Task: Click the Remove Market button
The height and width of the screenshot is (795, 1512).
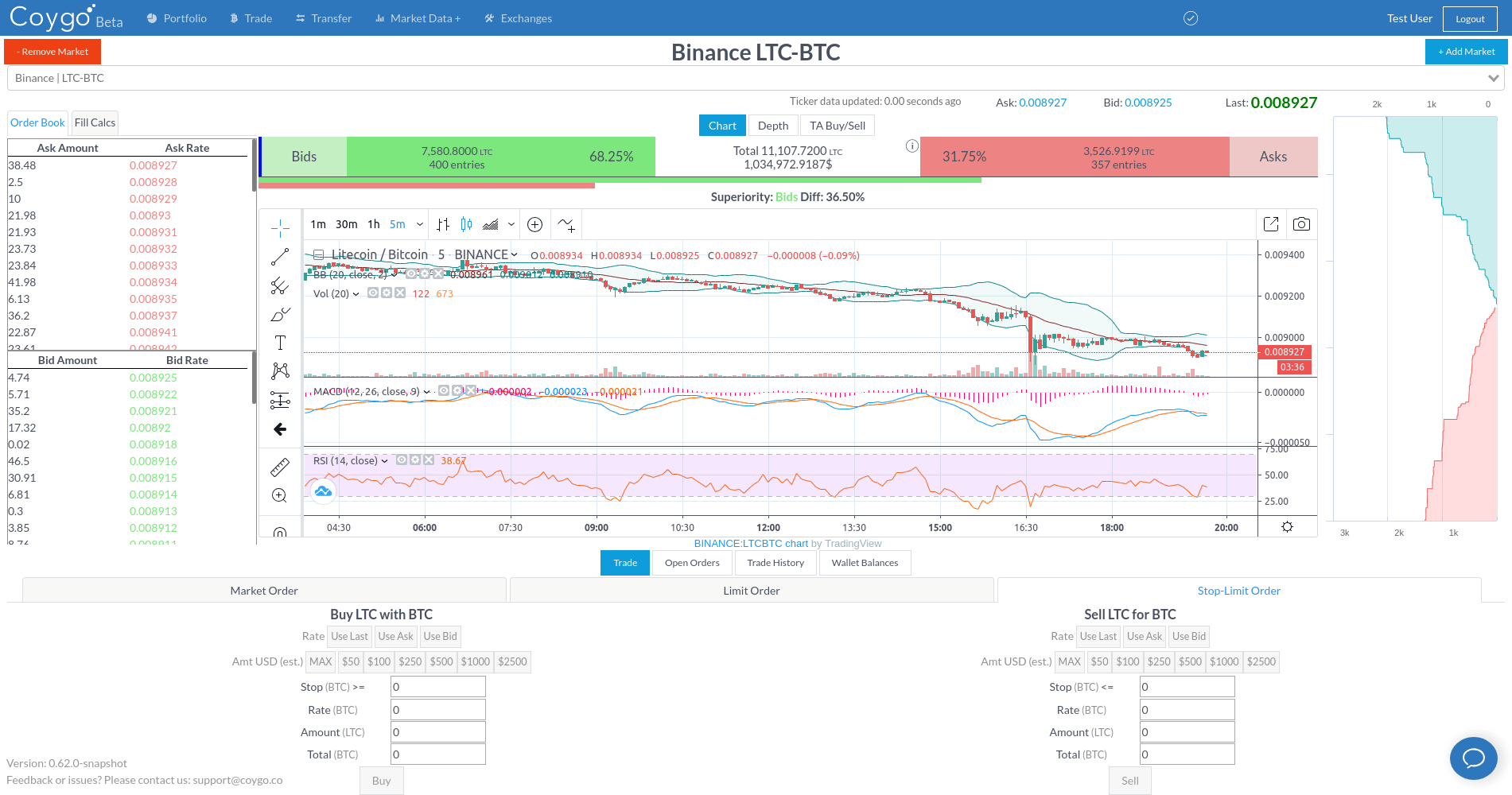Action: click(x=52, y=52)
